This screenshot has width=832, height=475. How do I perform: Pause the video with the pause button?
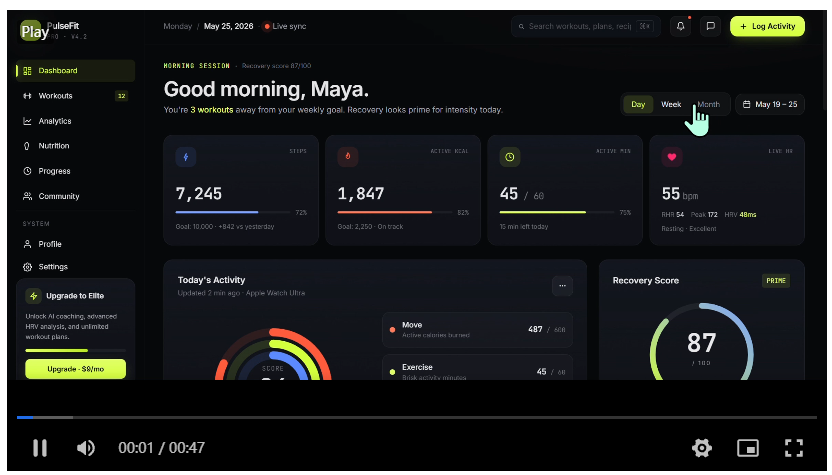(x=40, y=448)
